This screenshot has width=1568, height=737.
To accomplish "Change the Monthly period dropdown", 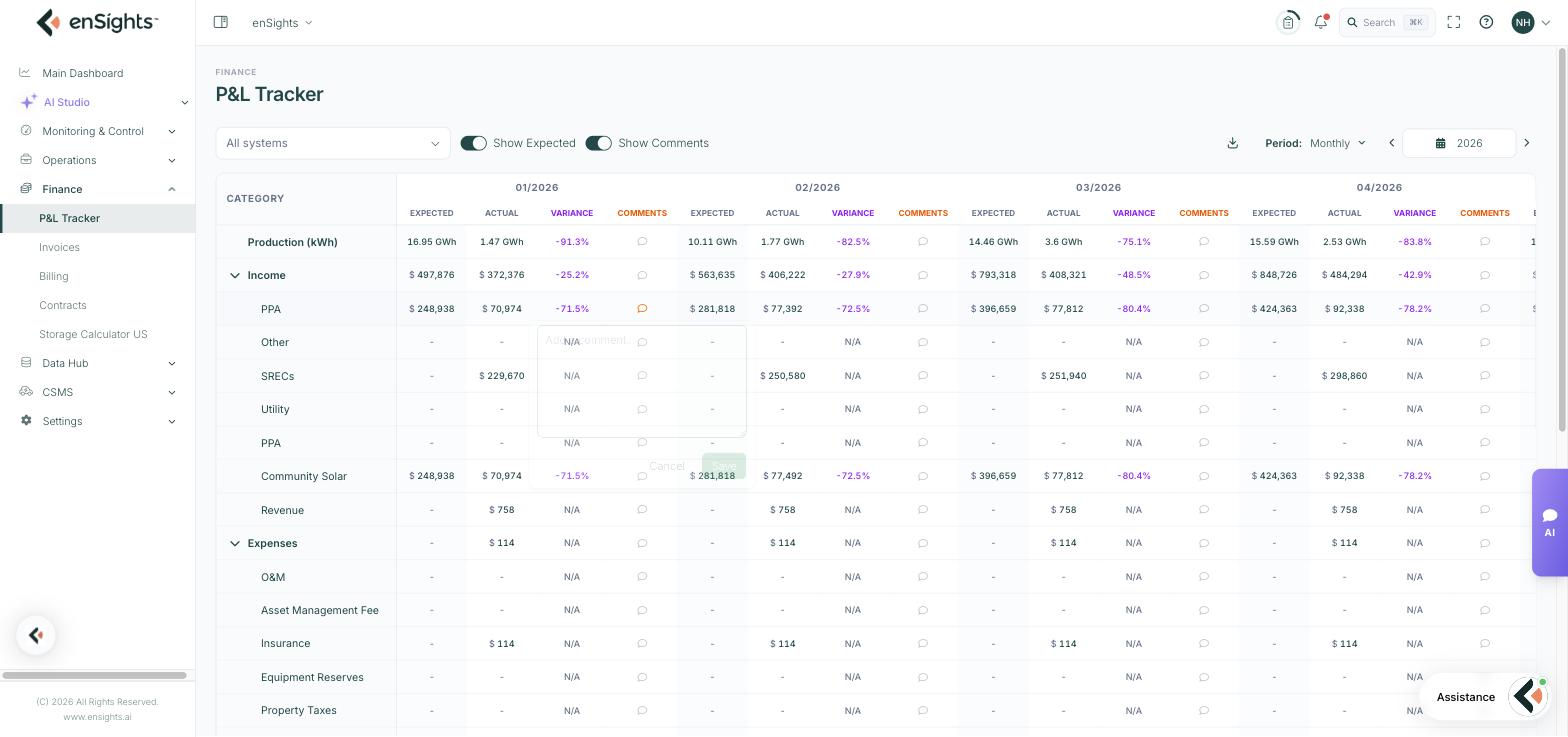I will [1338, 143].
